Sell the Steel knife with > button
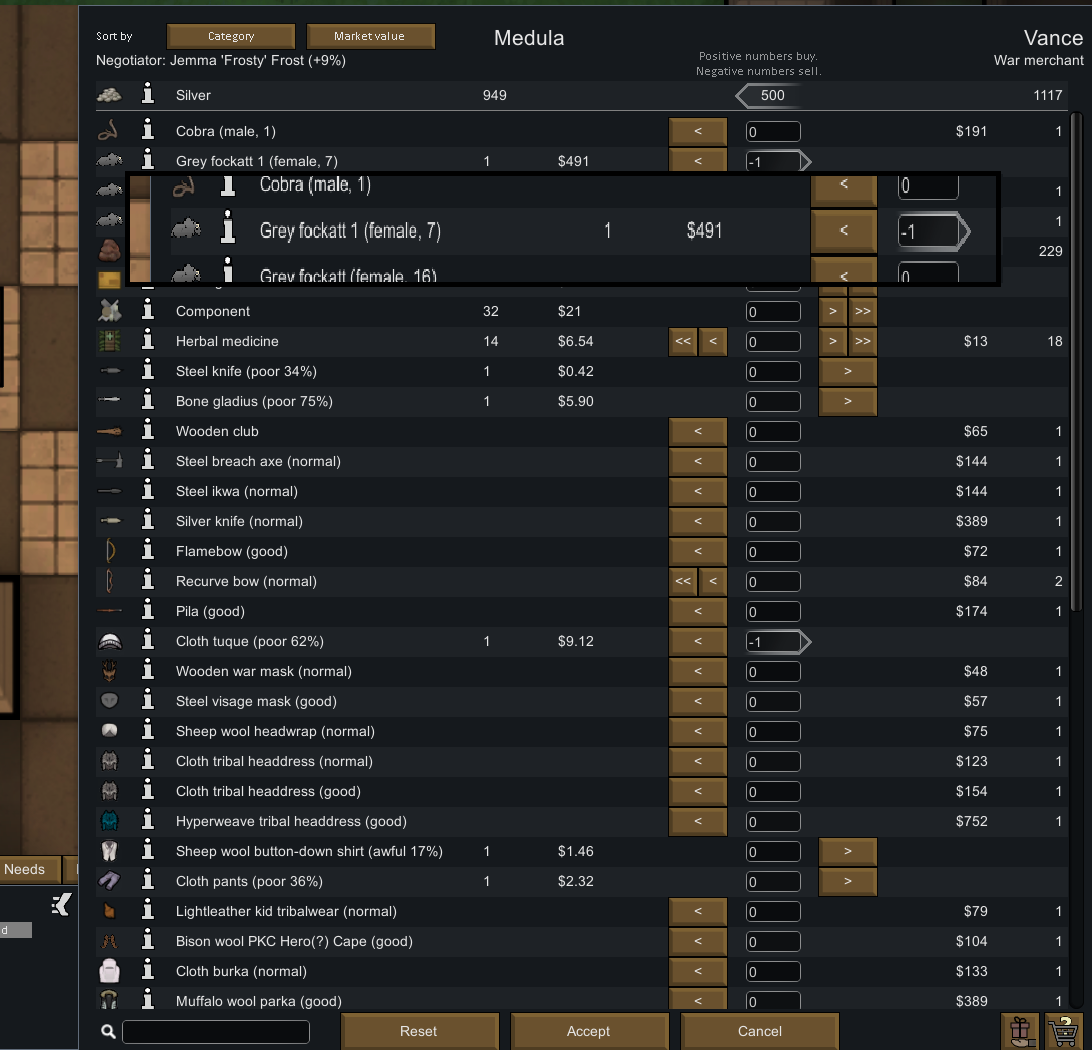1092x1050 pixels. 848,371
